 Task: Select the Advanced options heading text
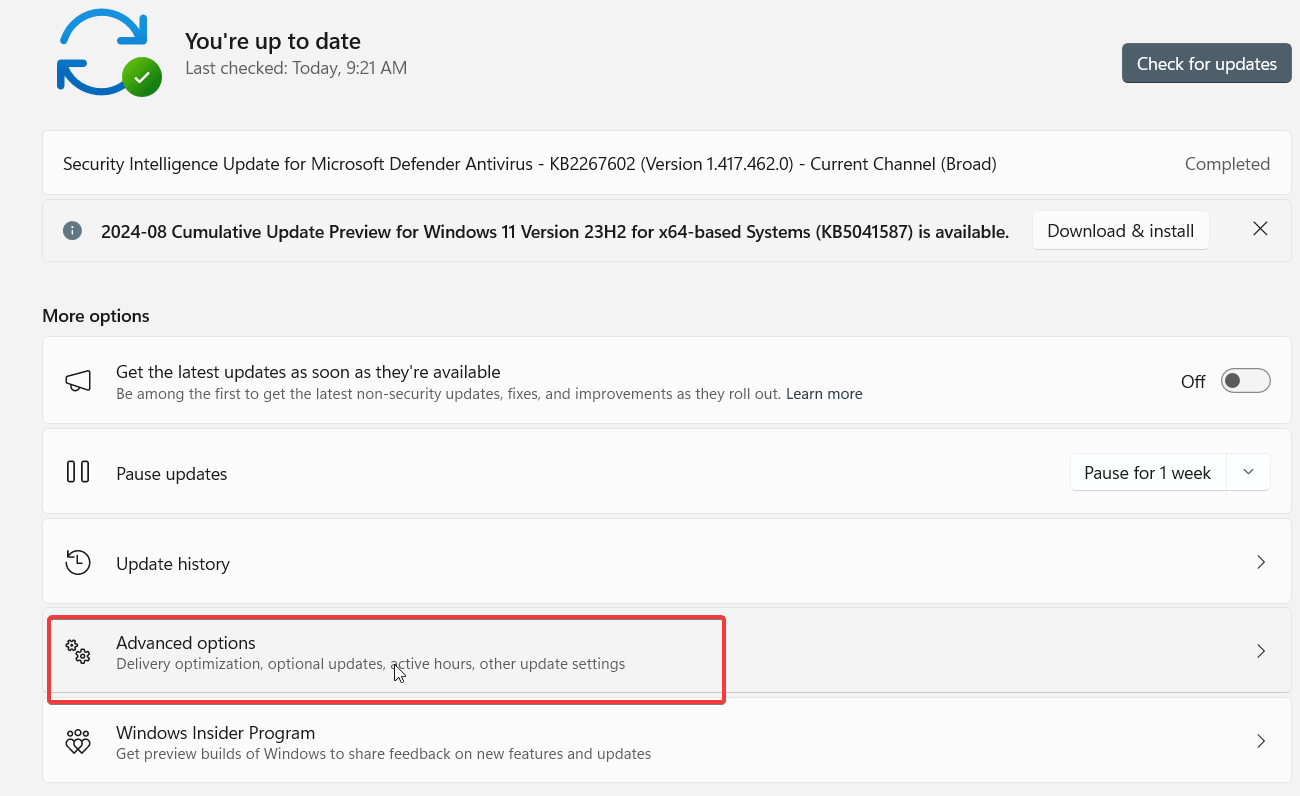(x=186, y=643)
